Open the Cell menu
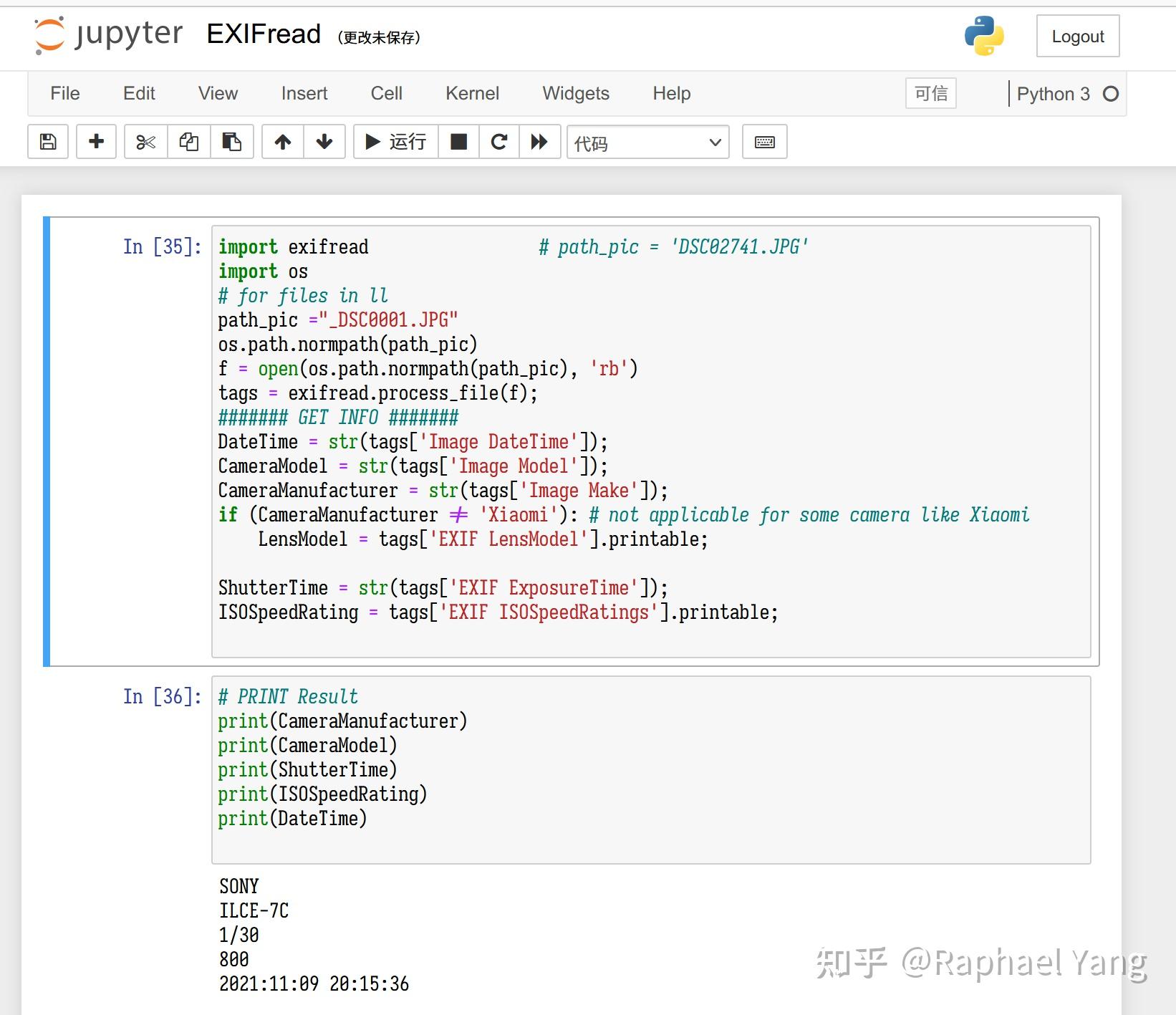 [x=387, y=93]
